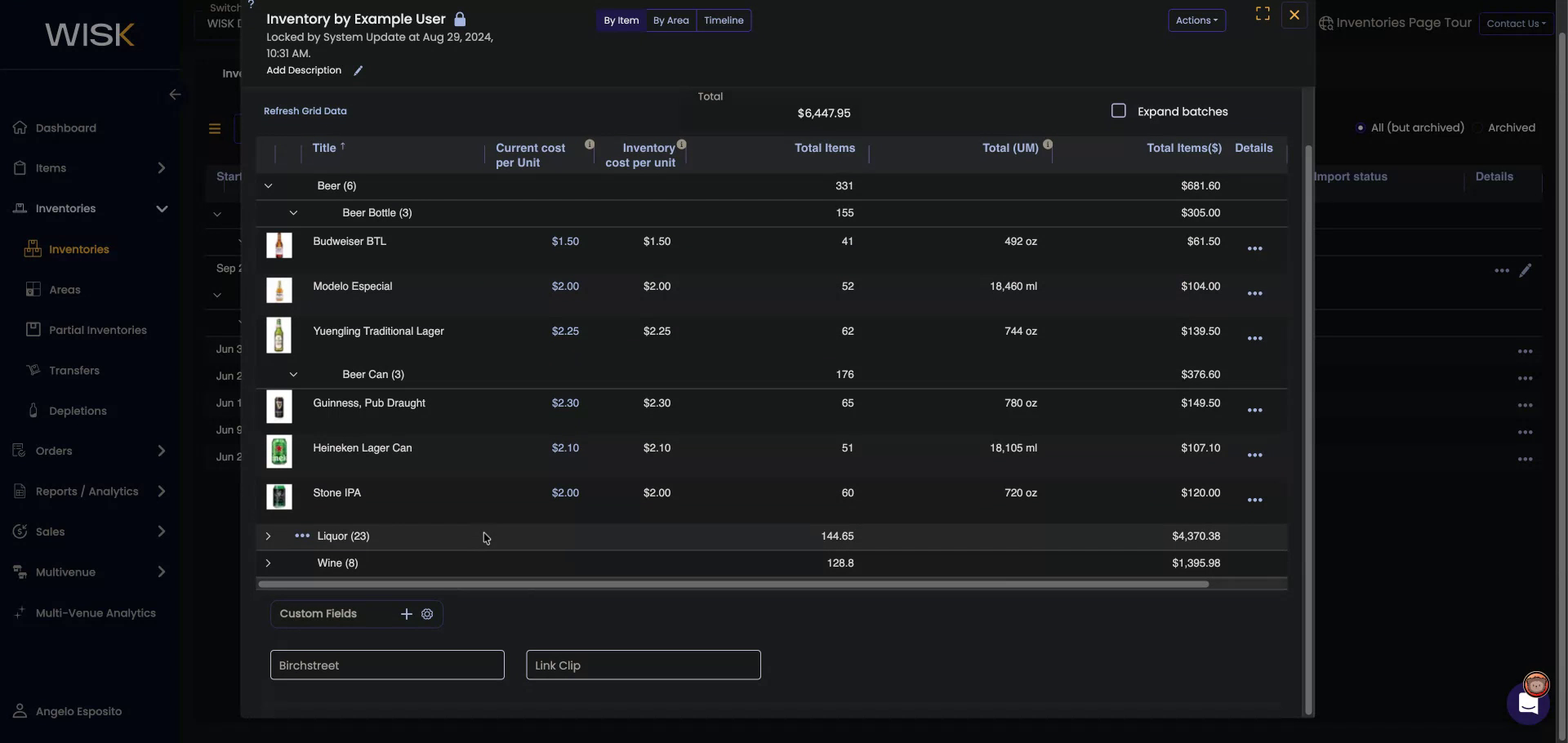Open the Actions dropdown
Image resolution: width=1568 pixels, height=743 pixels.
[1196, 20]
